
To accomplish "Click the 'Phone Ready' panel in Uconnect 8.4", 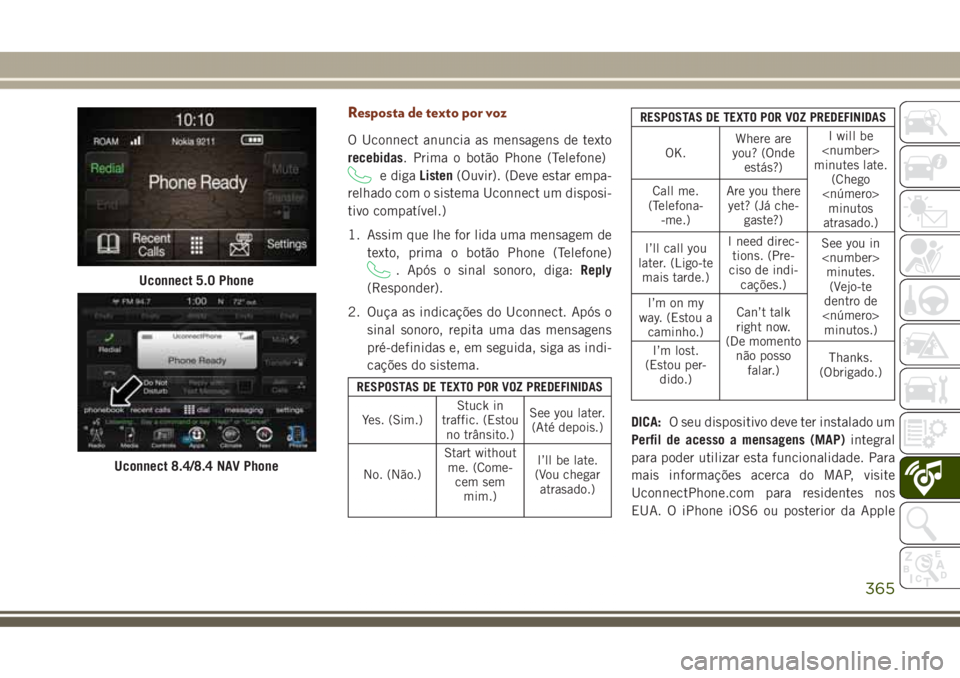I will [x=197, y=350].
